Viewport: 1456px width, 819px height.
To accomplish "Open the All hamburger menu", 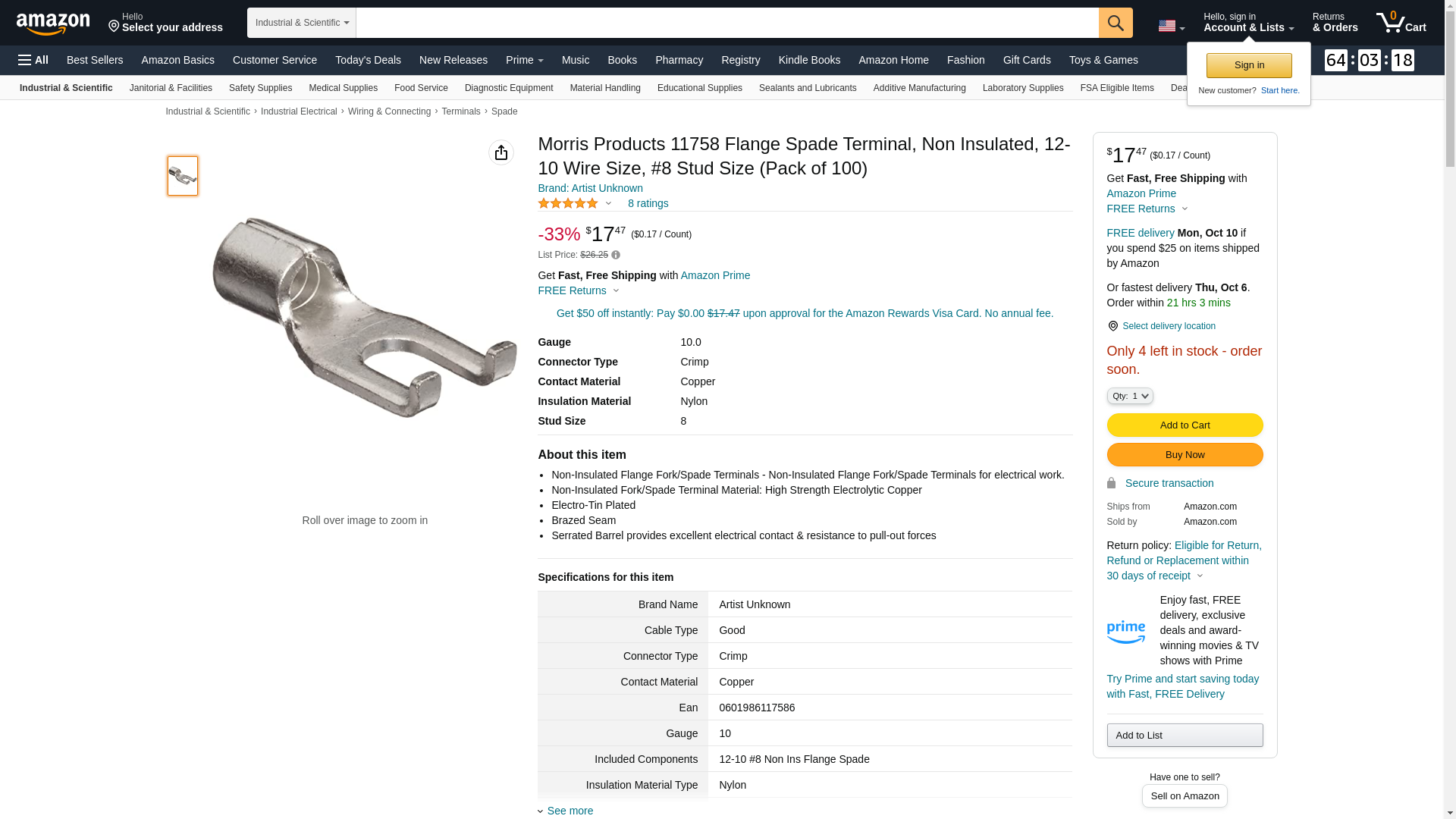I will click(33, 60).
